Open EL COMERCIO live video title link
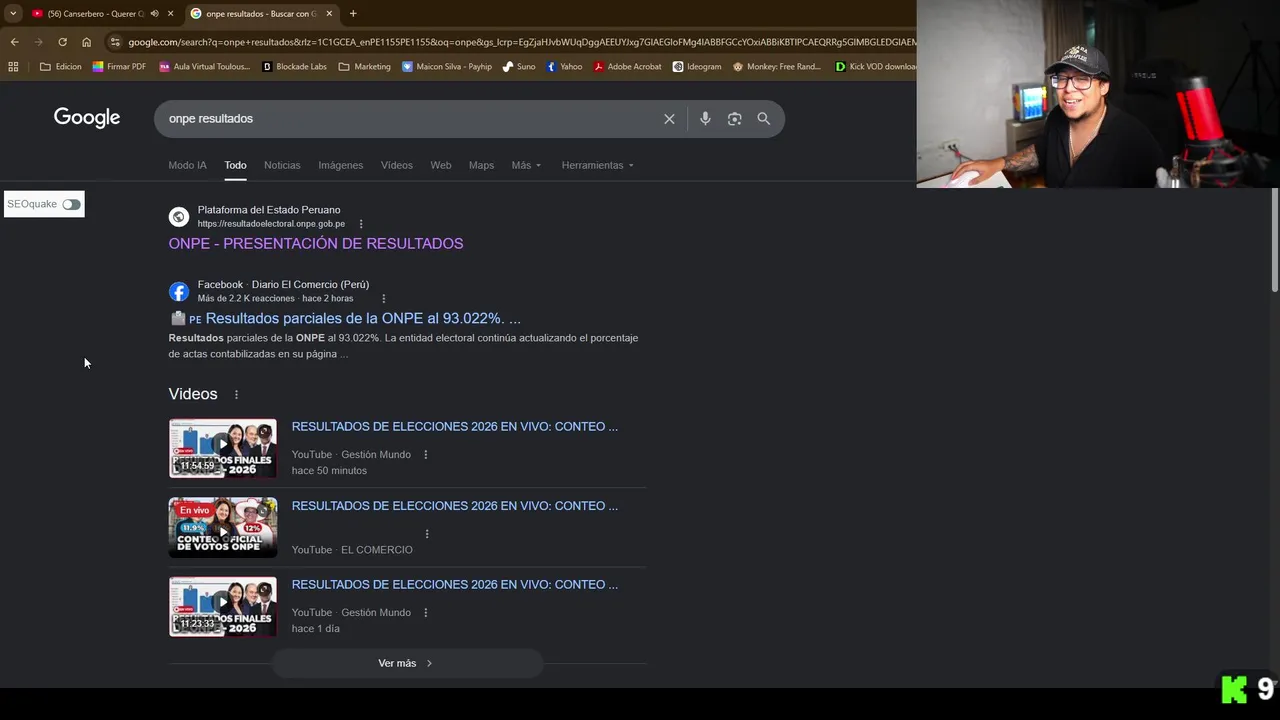 (455, 506)
